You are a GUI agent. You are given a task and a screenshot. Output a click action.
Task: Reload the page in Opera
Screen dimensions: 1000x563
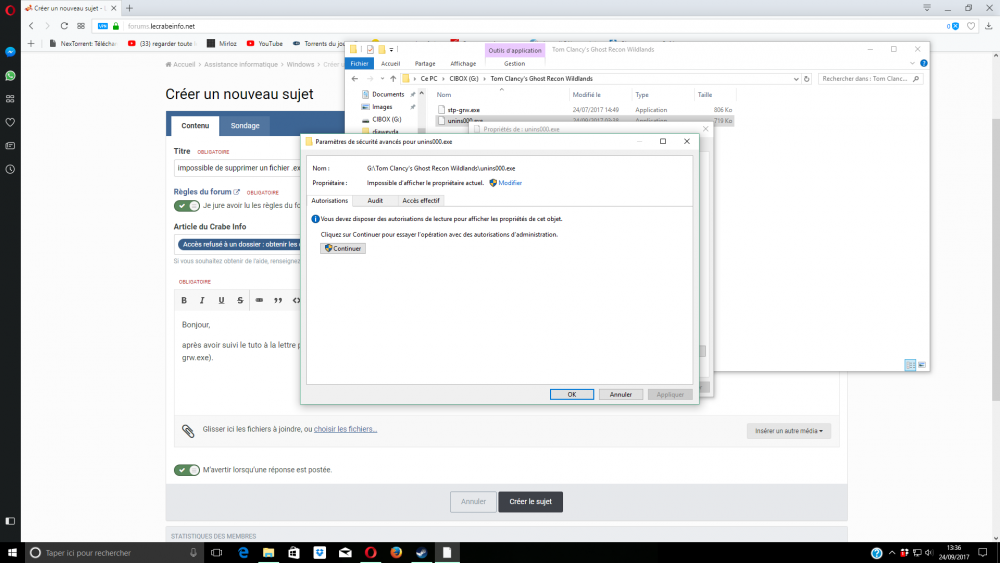65,26
